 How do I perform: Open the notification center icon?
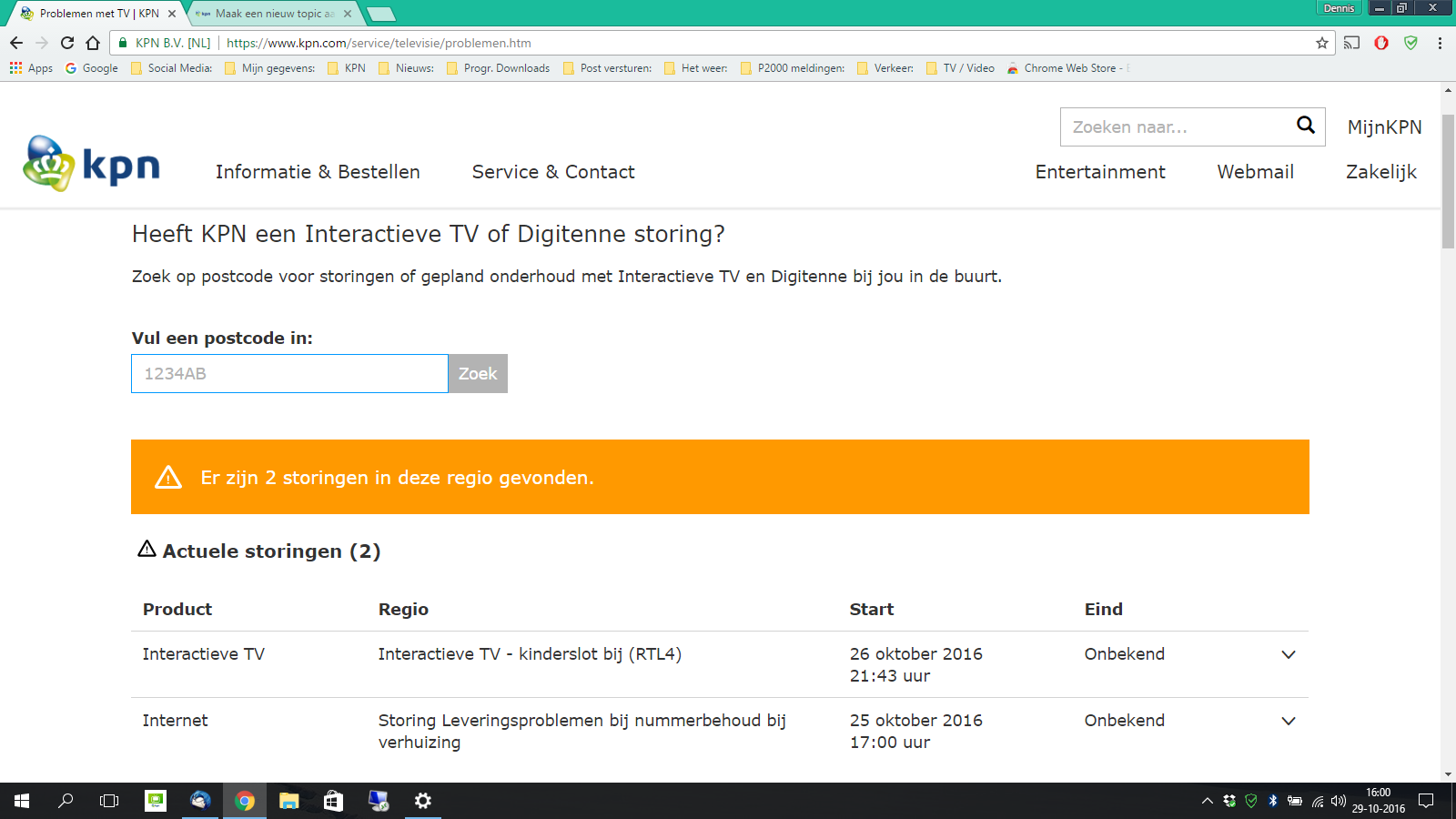click(x=1427, y=801)
